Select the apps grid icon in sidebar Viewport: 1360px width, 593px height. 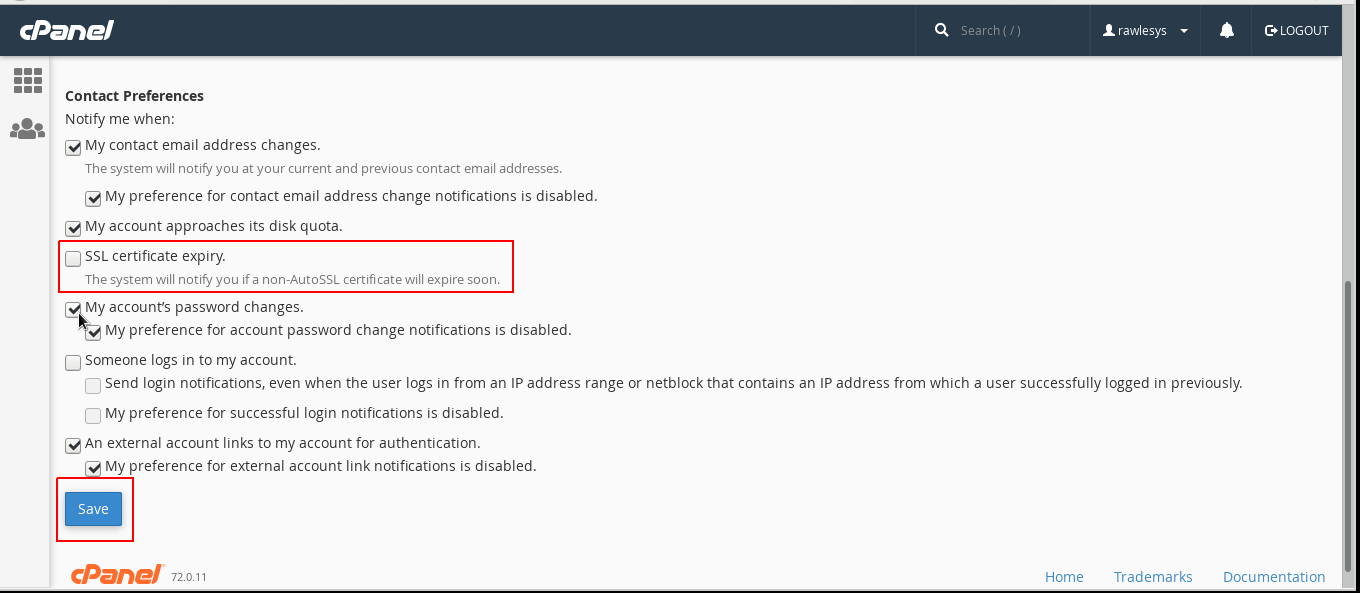click(27, 79)
